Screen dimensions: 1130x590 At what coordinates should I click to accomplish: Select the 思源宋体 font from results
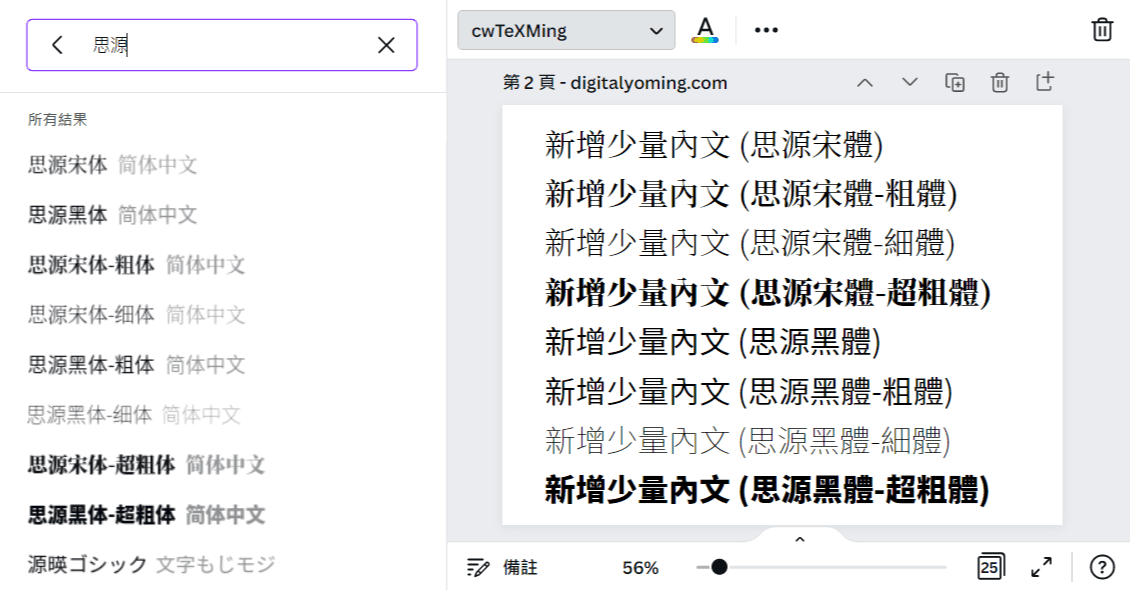(x=68, y=165)
